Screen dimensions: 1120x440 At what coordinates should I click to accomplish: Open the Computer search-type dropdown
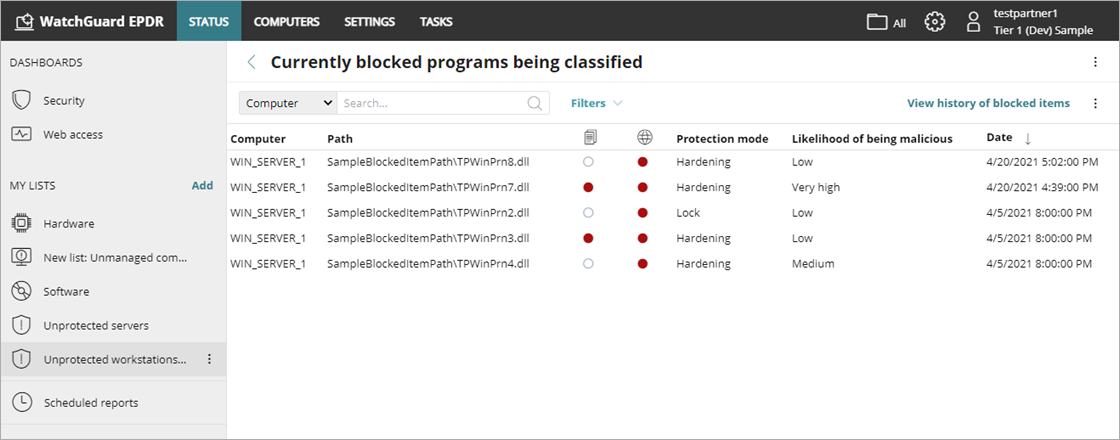288,103
